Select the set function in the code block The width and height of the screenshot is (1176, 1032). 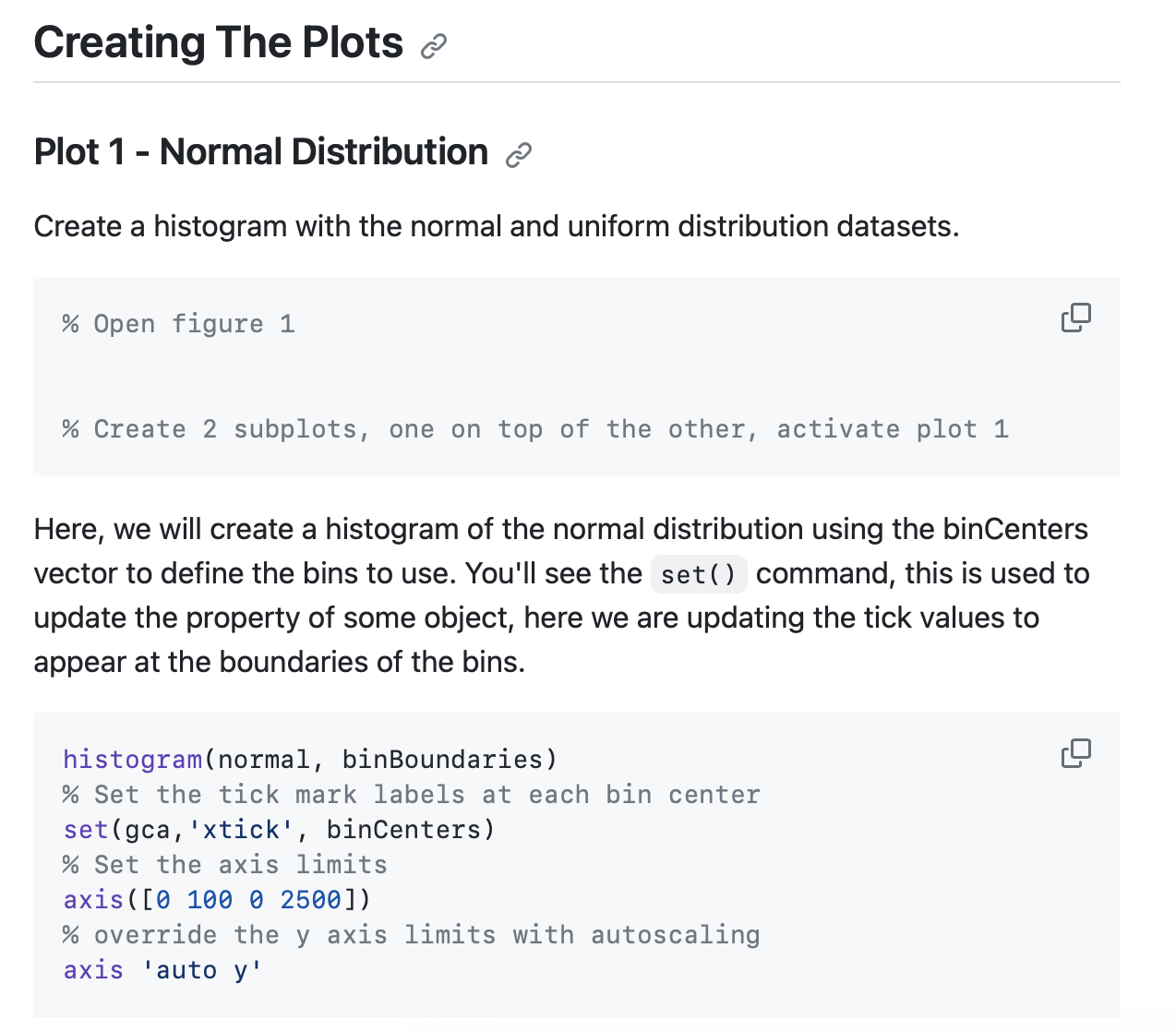[84, 829]
